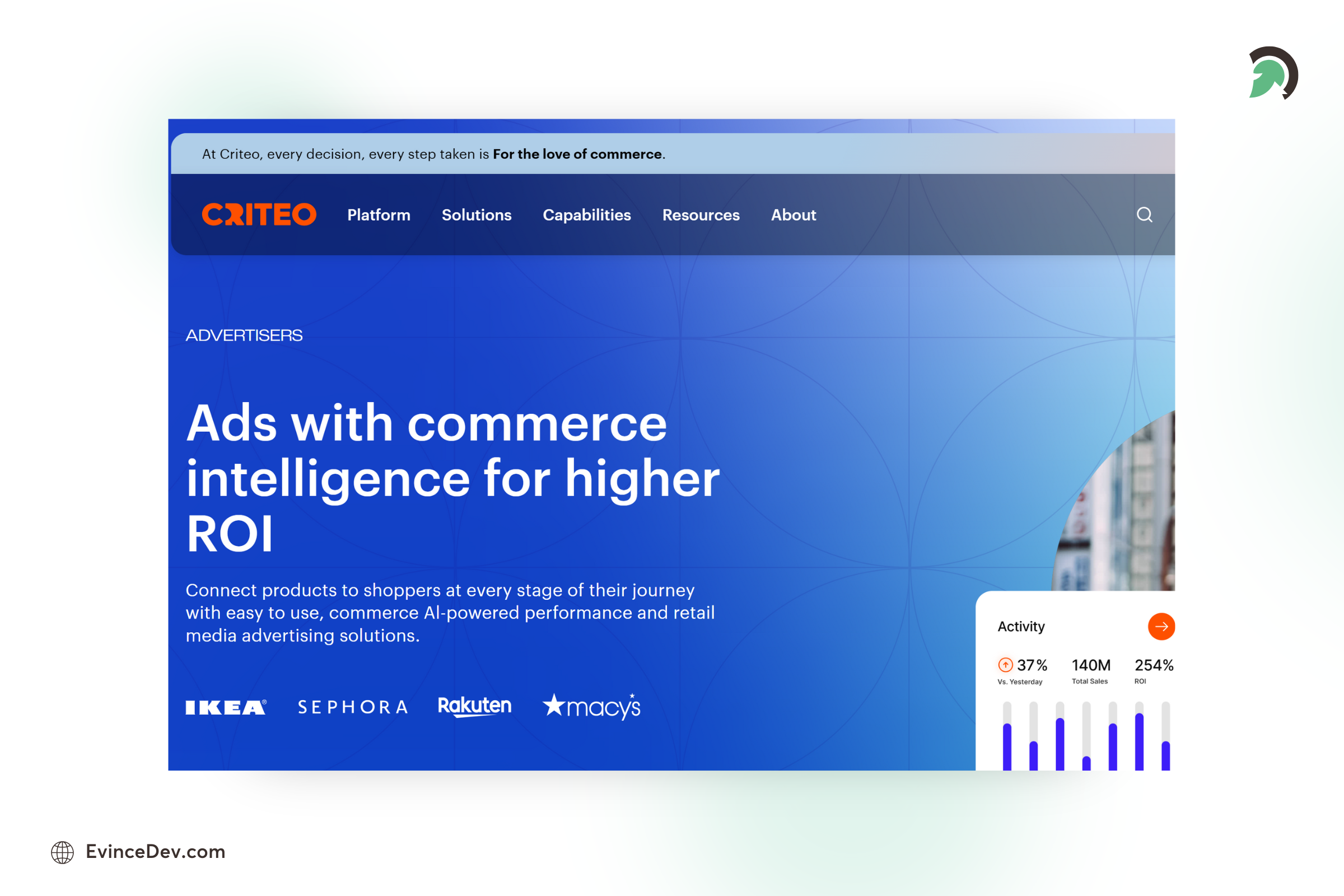Select the Resources menu item
The image size is (1344, 896).
pos(701,215)
